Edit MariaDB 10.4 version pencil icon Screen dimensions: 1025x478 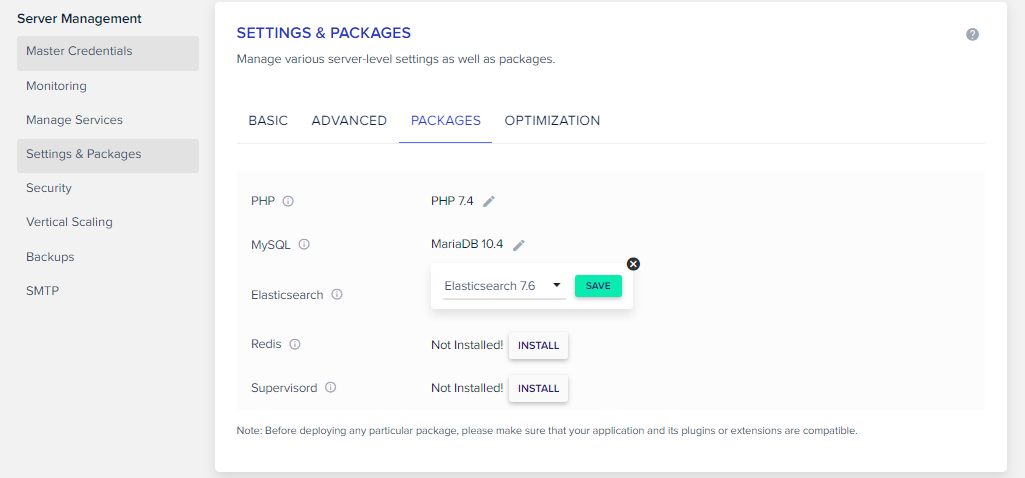click(x=519, y=245)
